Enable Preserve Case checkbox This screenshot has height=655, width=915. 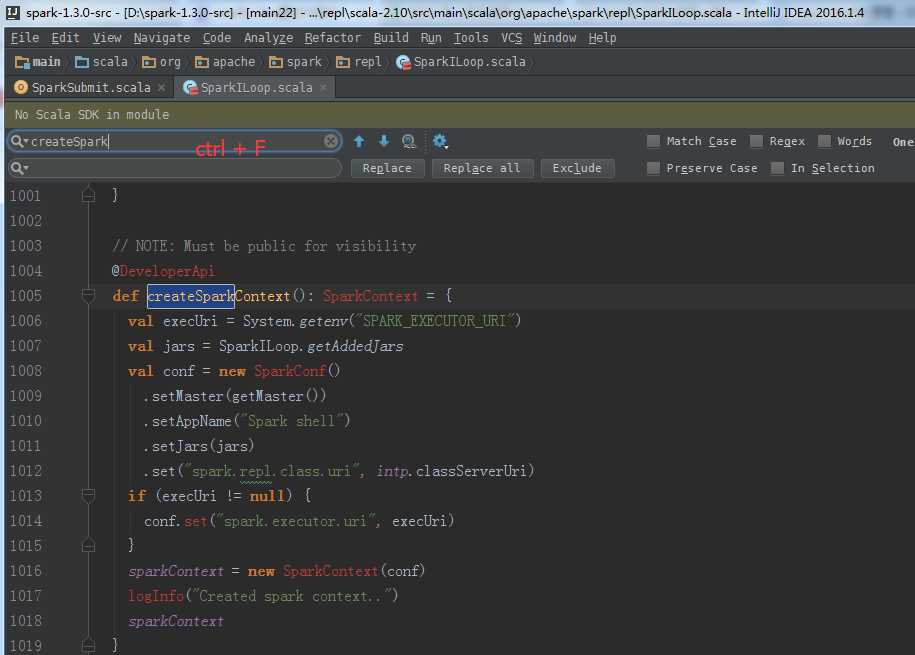pyautogui.click(x=654, y=168)
